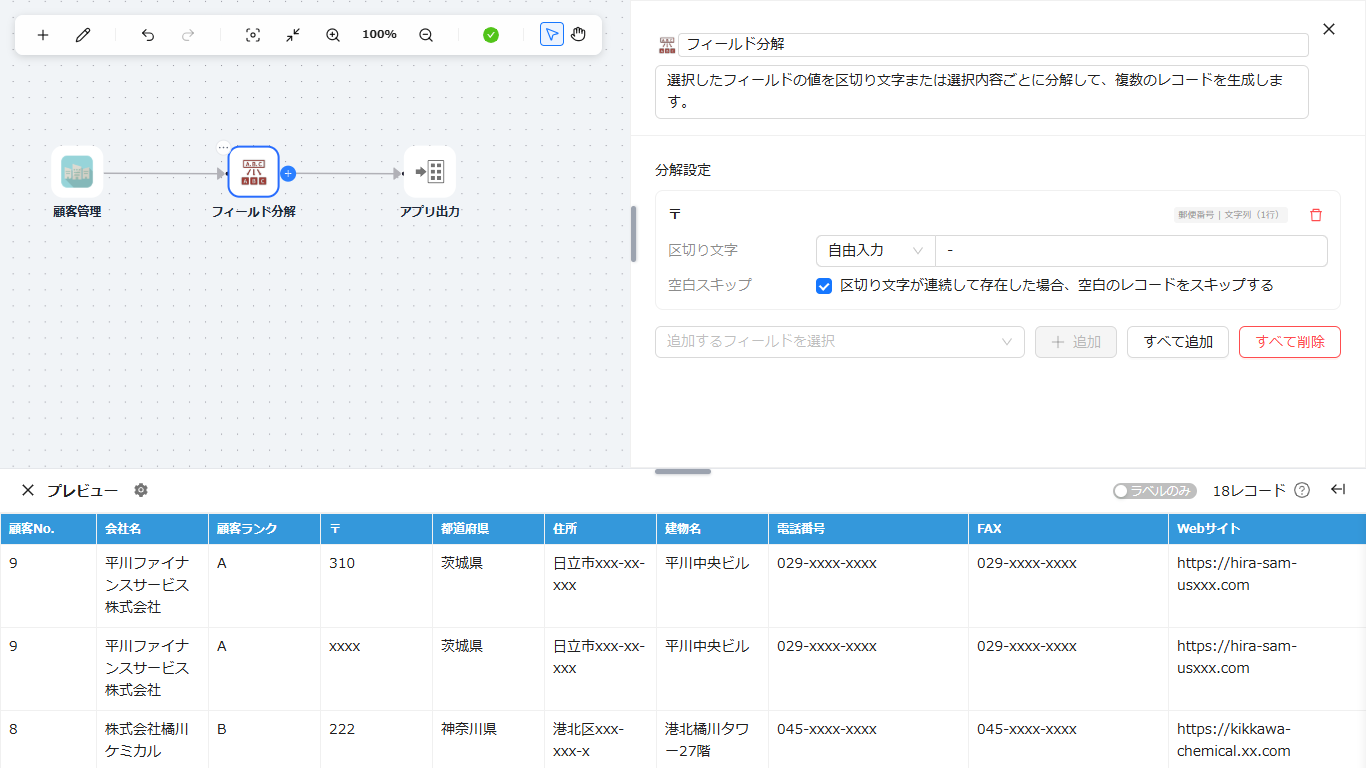Screen dimensions: 1366x768
Task: Click the cell with postal value 310
Action: pyautogui.click(x=376, y=586)
